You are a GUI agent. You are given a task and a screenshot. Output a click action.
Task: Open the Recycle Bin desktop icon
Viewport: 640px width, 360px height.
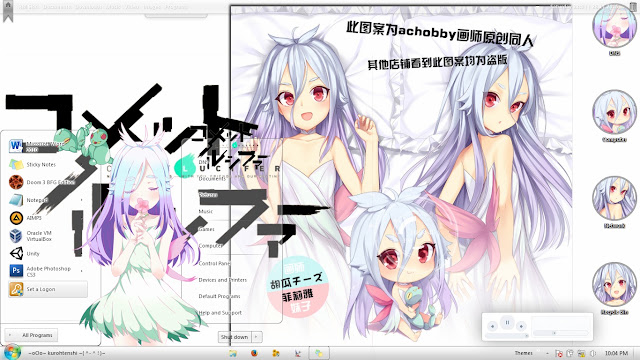click(x=614, y=289)
